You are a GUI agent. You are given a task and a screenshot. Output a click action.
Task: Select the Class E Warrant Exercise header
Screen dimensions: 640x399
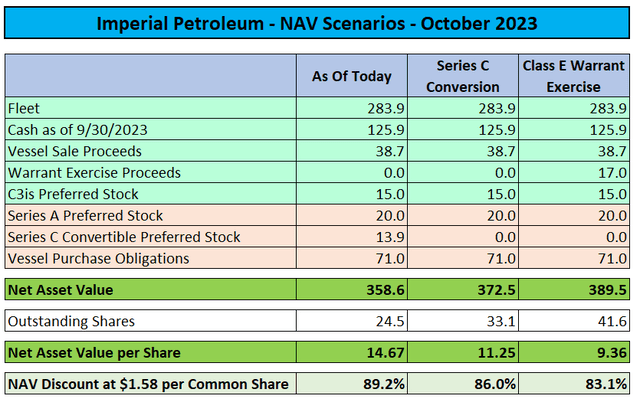[574, 75]
